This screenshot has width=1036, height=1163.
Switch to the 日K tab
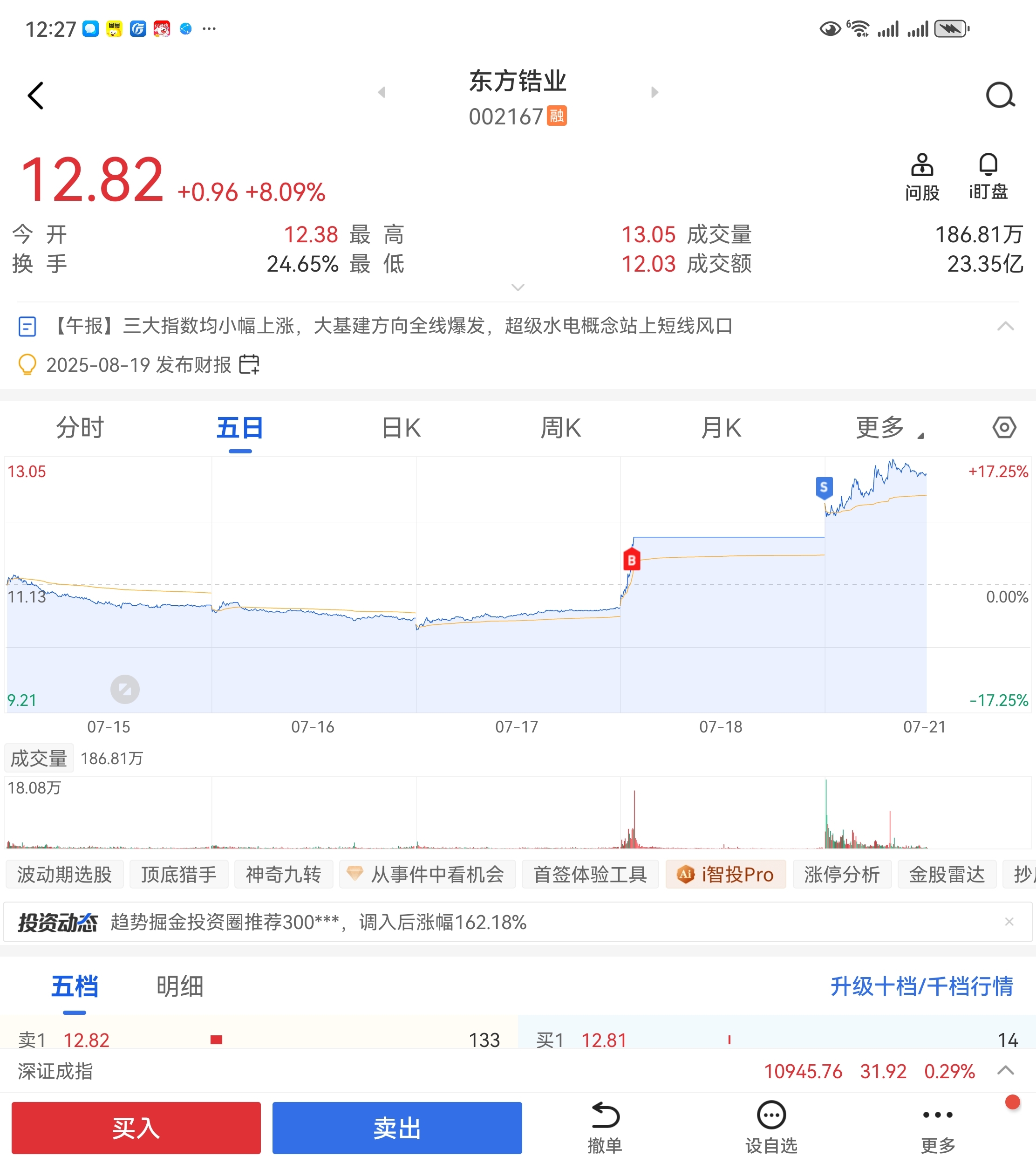tap(401, 428)
